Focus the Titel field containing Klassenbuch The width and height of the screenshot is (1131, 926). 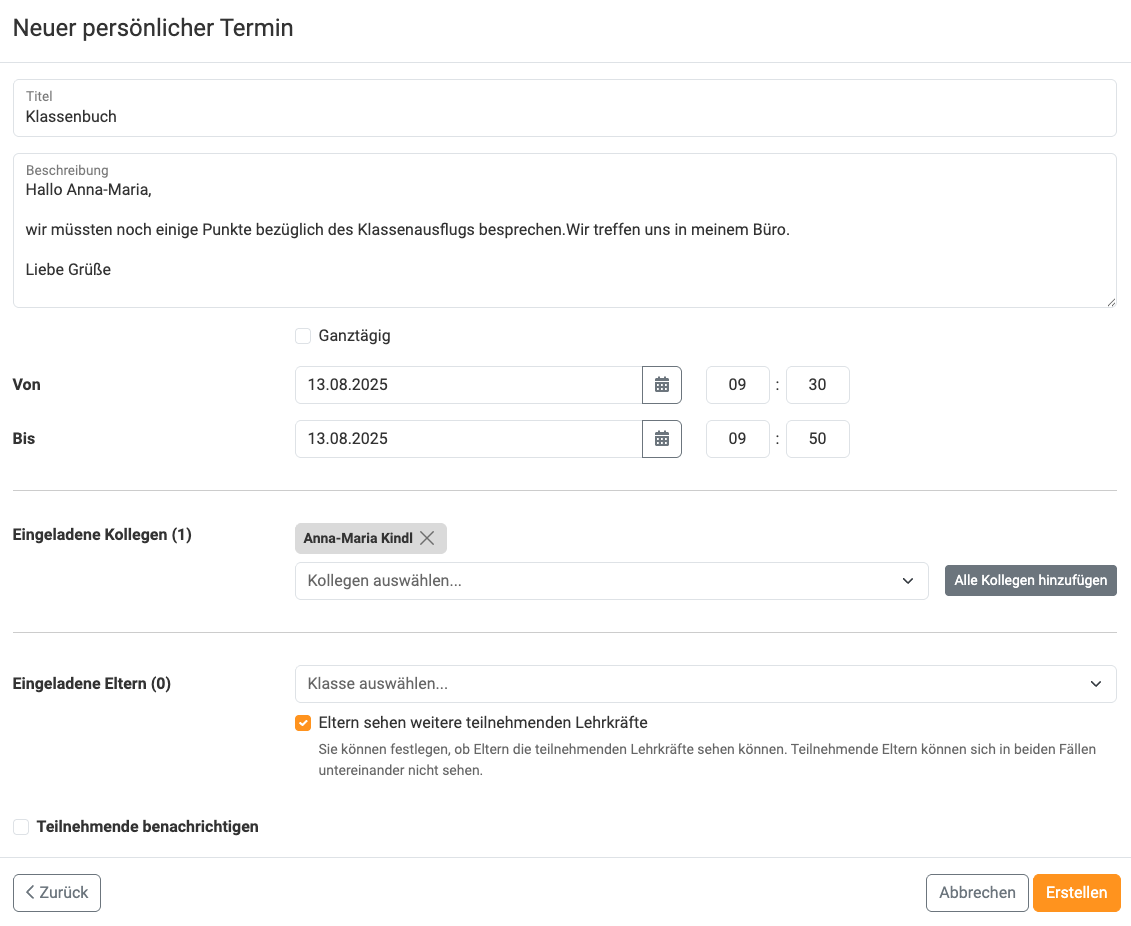coord(565,108)
